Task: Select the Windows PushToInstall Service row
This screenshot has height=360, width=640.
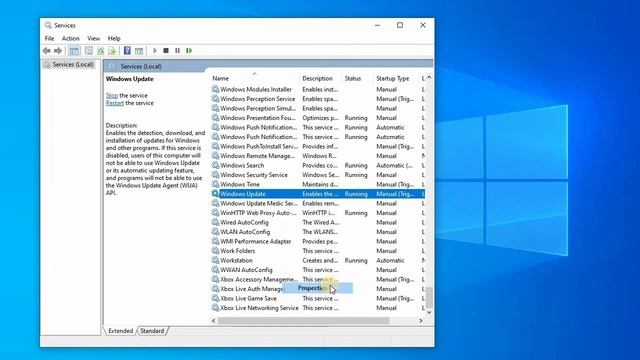Action: click(x=318, y=146)
